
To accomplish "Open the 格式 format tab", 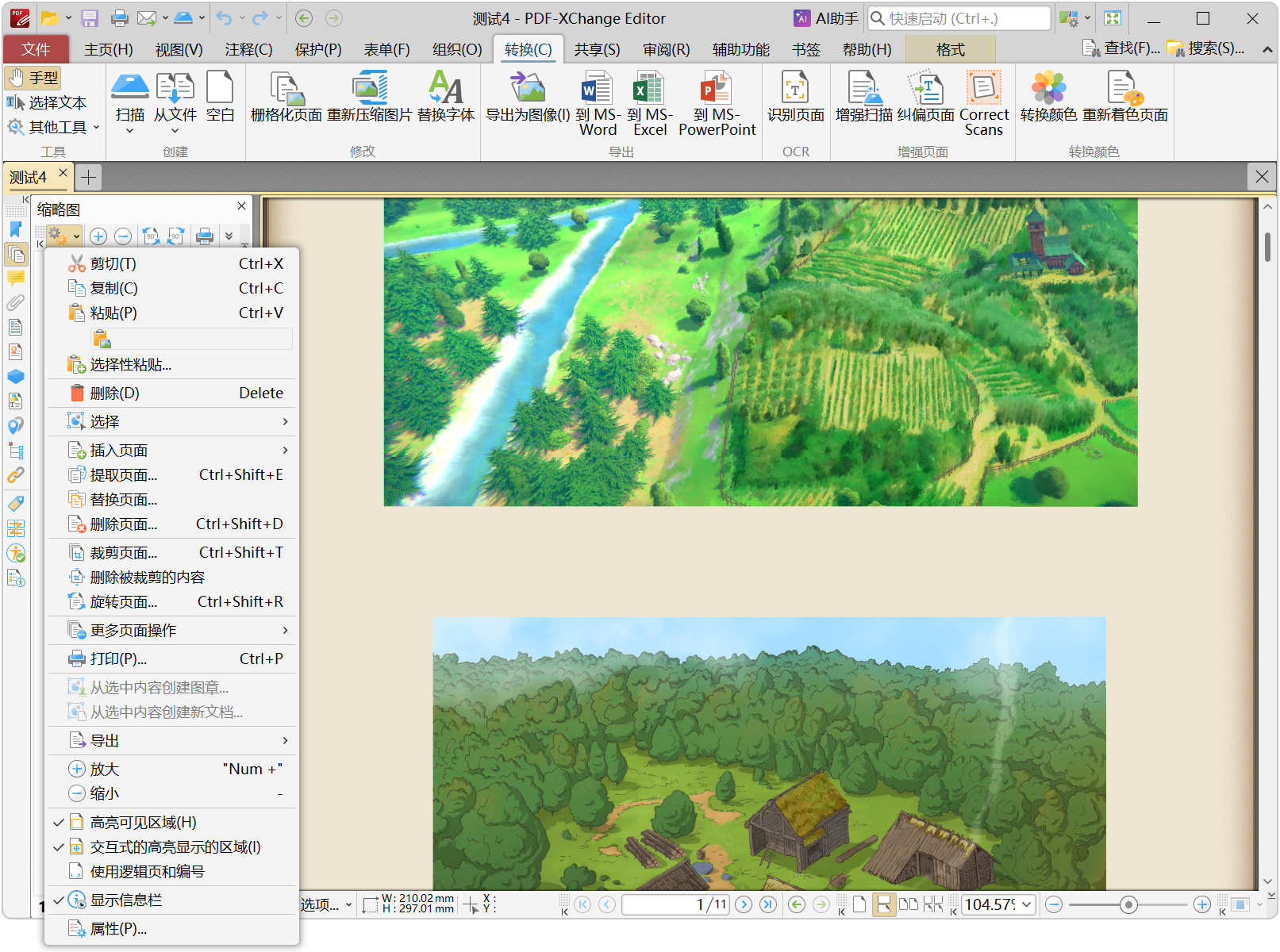I will point(950,50).
